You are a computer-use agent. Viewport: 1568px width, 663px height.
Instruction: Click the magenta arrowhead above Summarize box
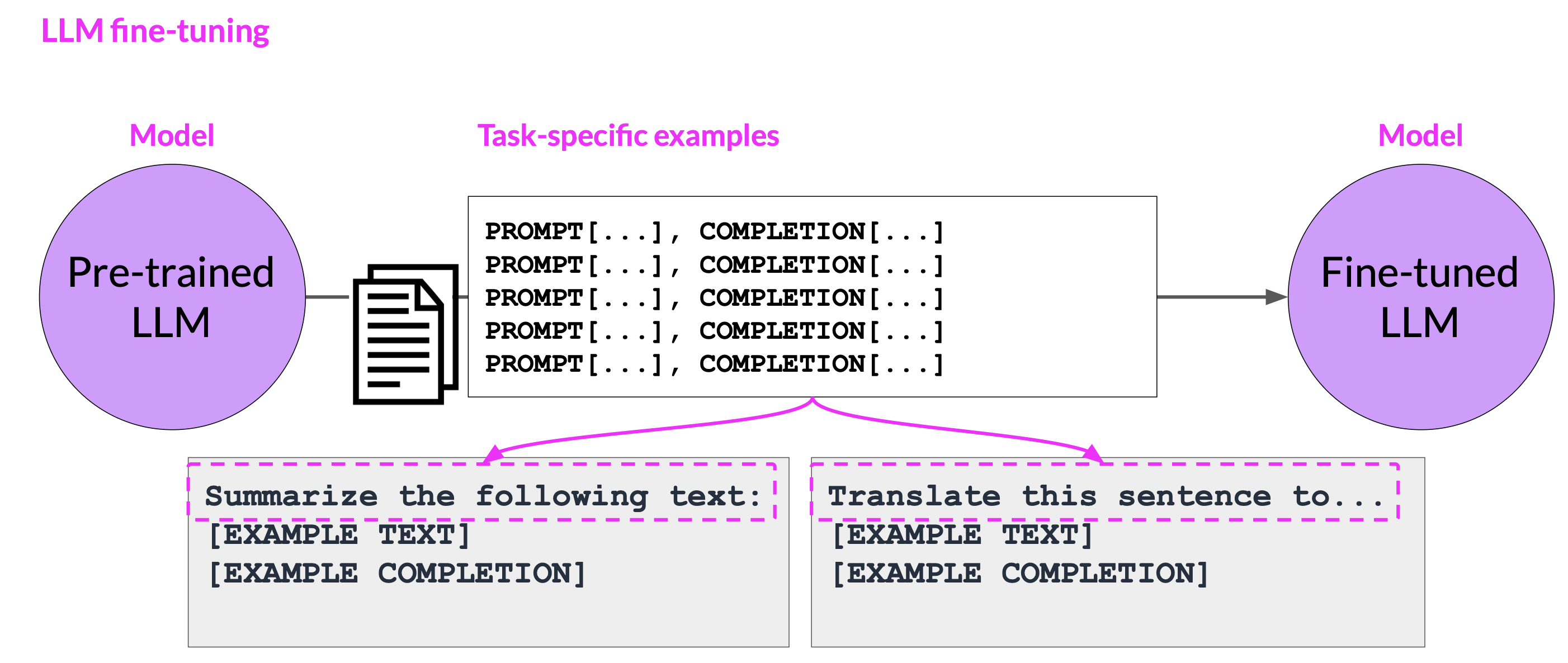(493, 454)
